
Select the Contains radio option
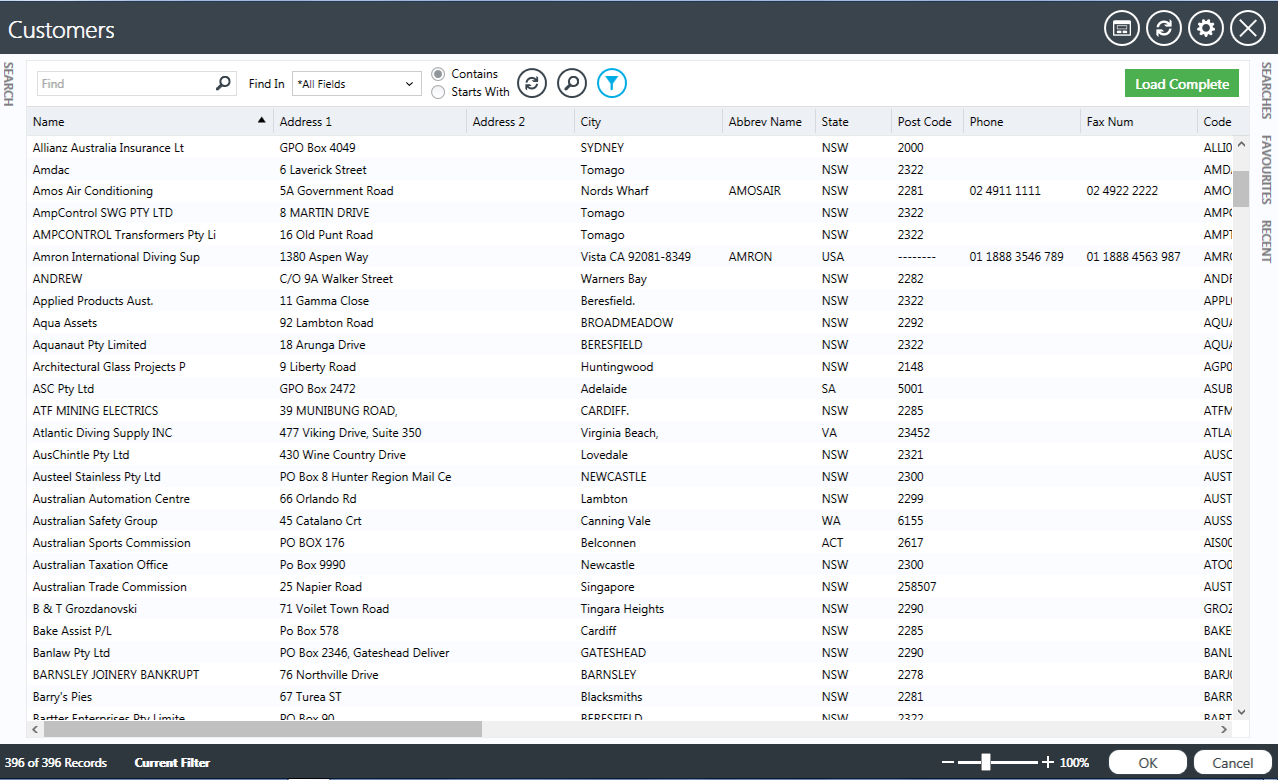pyautogui.click(x=438, y=74)
